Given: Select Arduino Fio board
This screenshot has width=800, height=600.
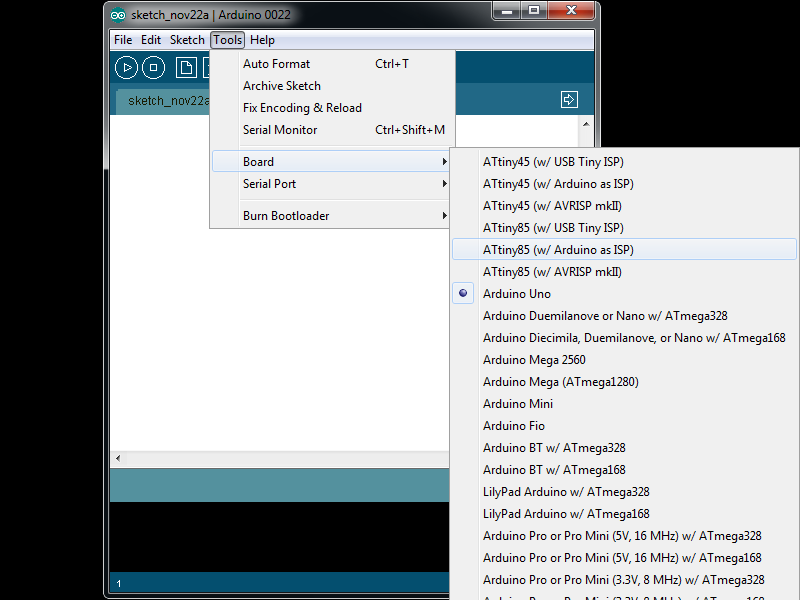Looking at the screenshot, I should 624,426.
